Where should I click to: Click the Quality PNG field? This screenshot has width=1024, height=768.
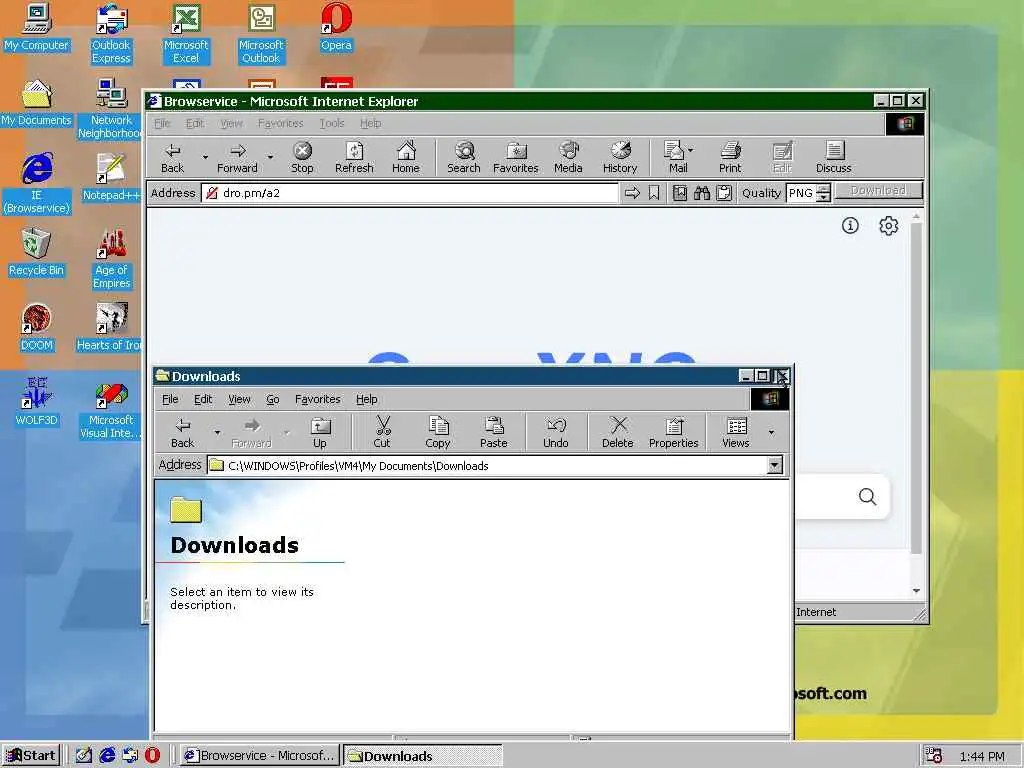click(801, 193)
